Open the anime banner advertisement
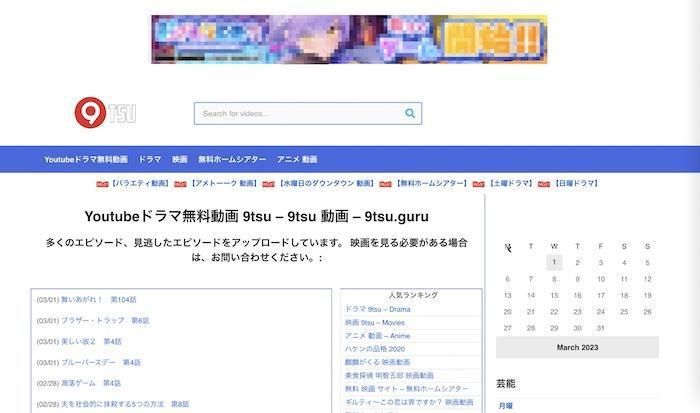This screenshot has width=700, height=413. click(x=349, y=39)
